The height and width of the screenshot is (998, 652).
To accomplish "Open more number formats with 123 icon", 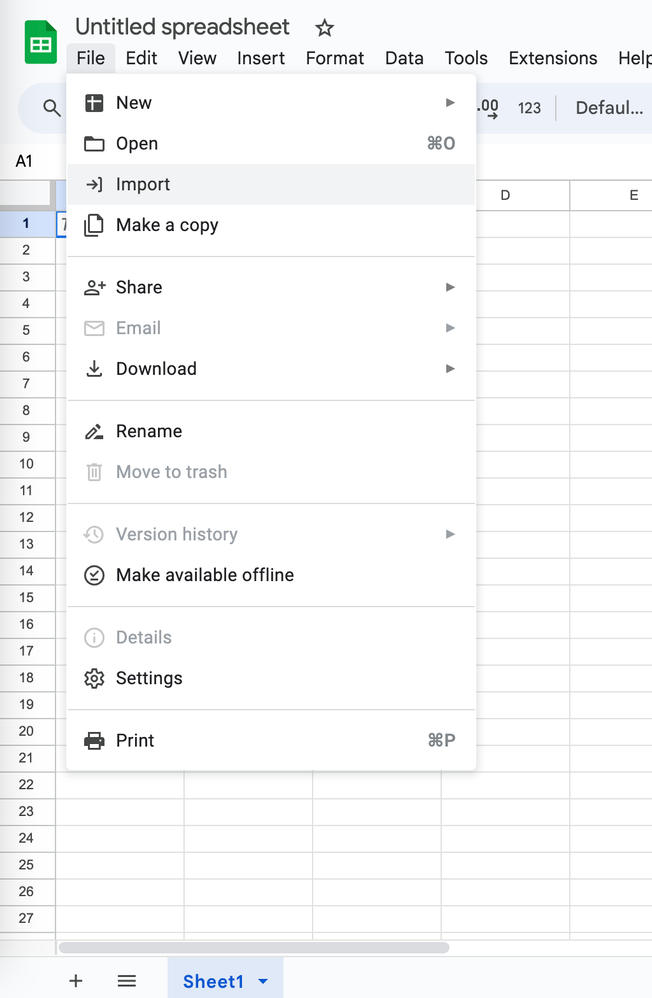I will (529, 108).
